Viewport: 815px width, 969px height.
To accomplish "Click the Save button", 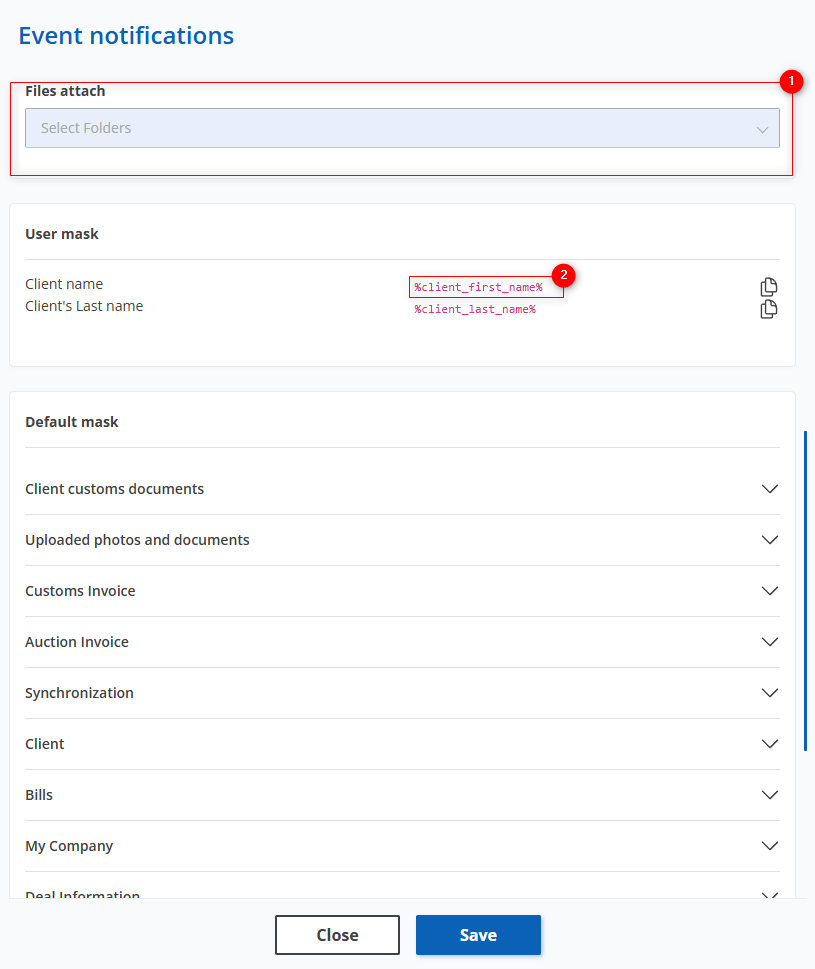I will click(478, 935).
